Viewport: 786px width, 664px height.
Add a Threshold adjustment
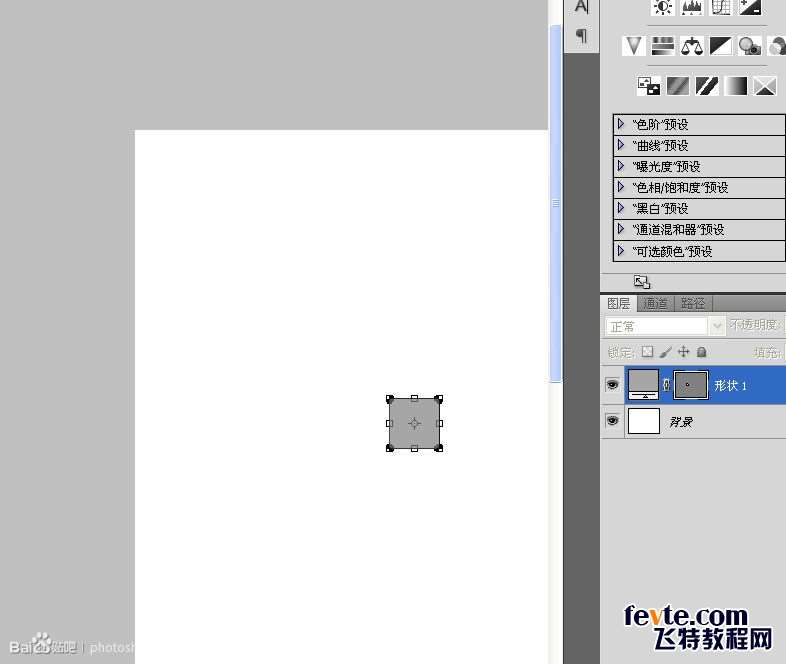(707, 86)
